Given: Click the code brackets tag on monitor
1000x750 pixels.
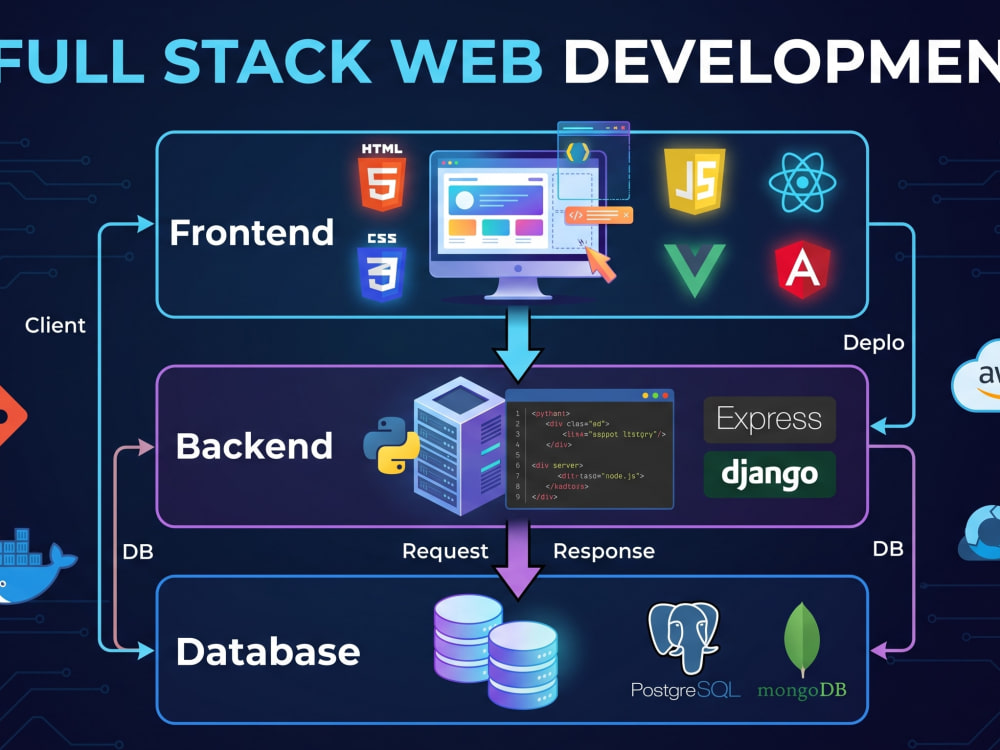Looking at the screenshot, I should (x=598, y=216).
